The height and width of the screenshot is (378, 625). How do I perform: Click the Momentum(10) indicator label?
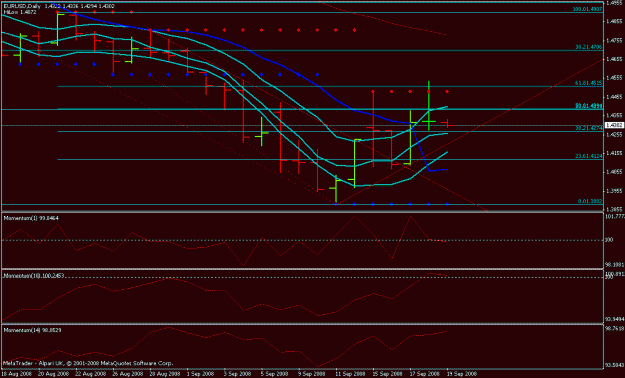pos(34,276)
